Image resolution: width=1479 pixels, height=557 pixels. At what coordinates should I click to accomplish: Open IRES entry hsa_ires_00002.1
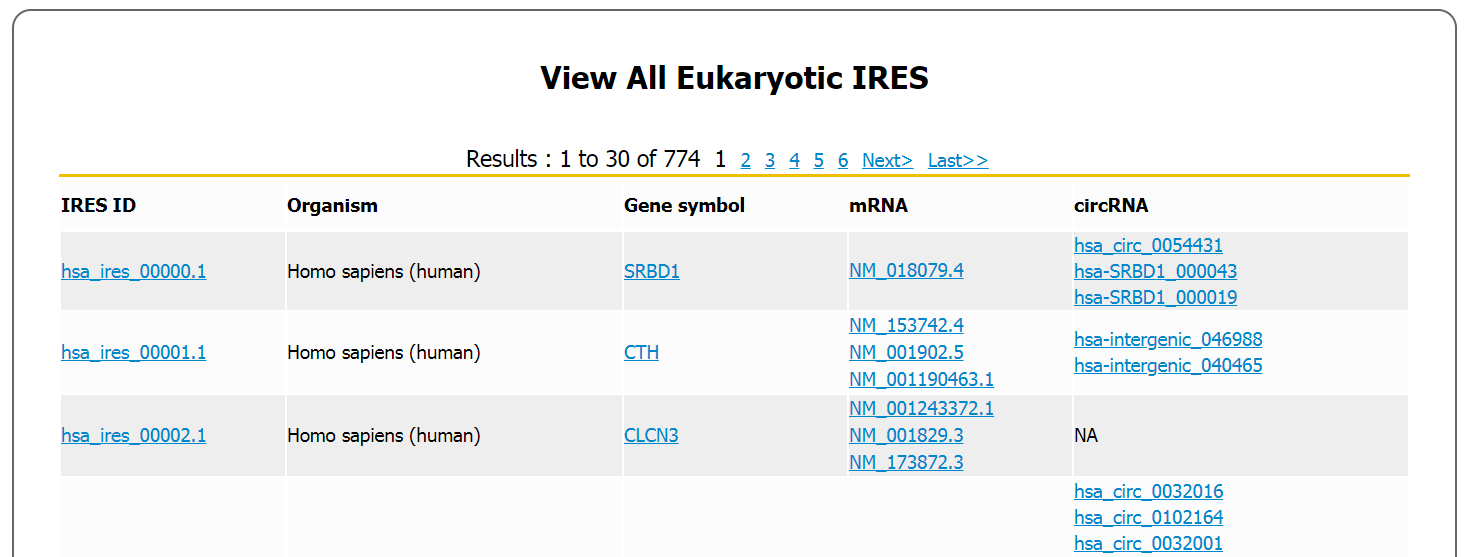134,436
